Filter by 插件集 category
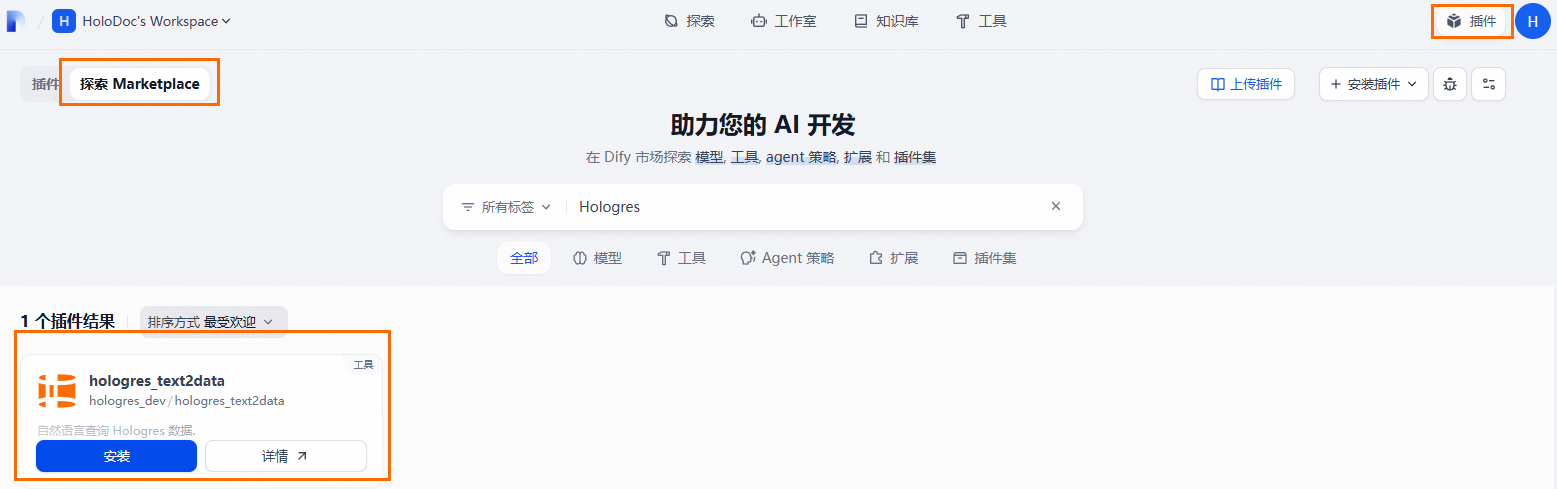The height and width of the screenshot is (489, 1557). (x=985, y=258)
